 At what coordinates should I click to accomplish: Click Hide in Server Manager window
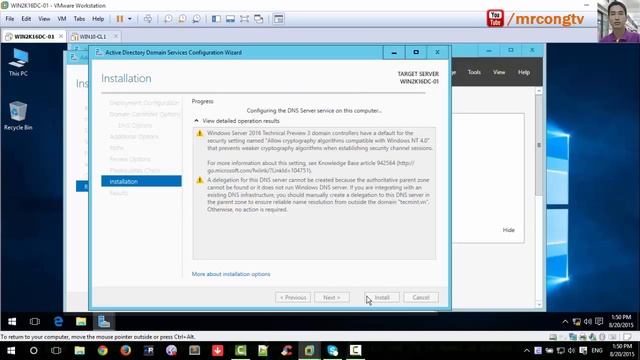(509, 230)
